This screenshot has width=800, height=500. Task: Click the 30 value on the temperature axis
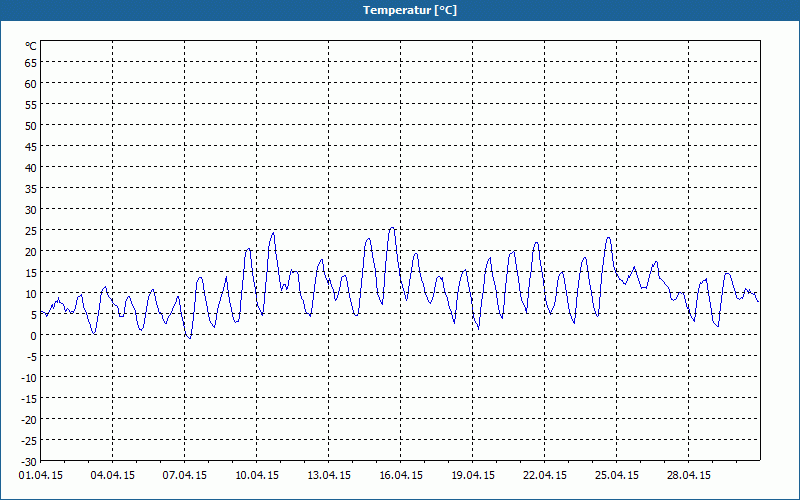point(31,210)
